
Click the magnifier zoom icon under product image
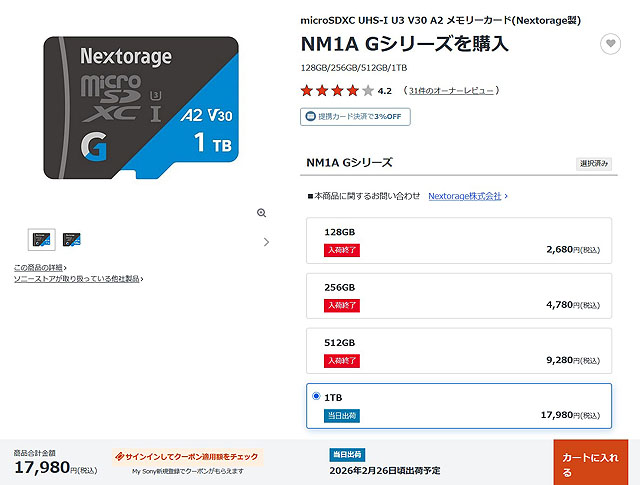(x=262, y=213)
